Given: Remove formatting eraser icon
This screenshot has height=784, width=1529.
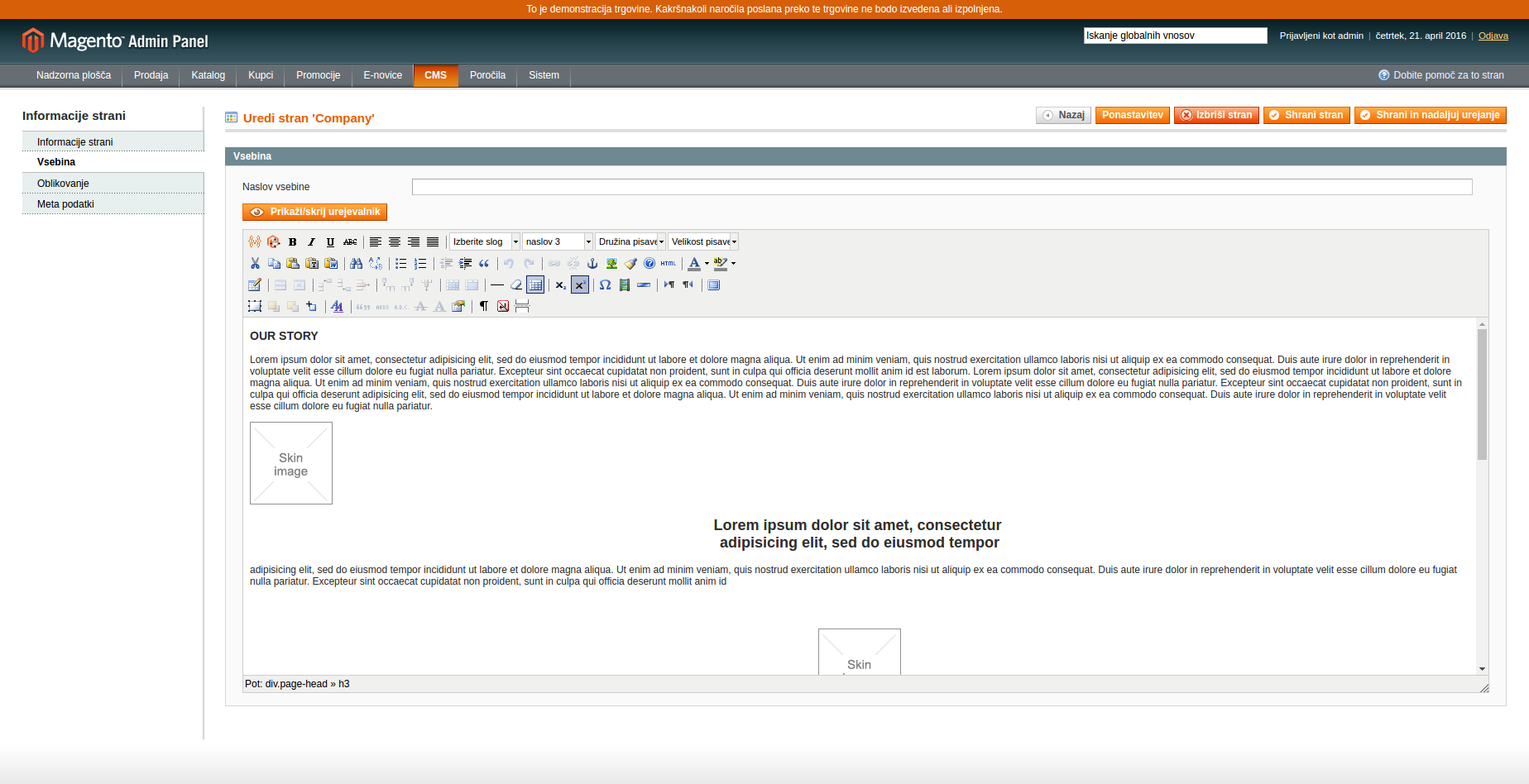Looking at the screenshot, I should tap(516, 284).
